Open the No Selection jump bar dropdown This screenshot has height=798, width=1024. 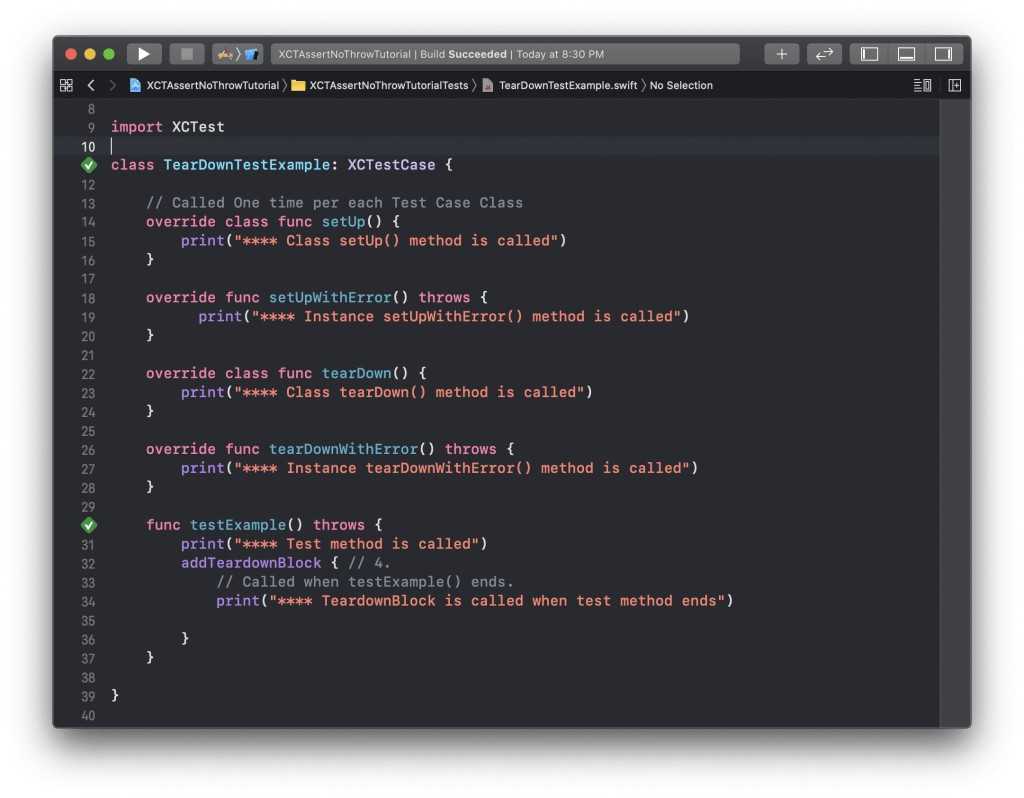click(681, 85)
